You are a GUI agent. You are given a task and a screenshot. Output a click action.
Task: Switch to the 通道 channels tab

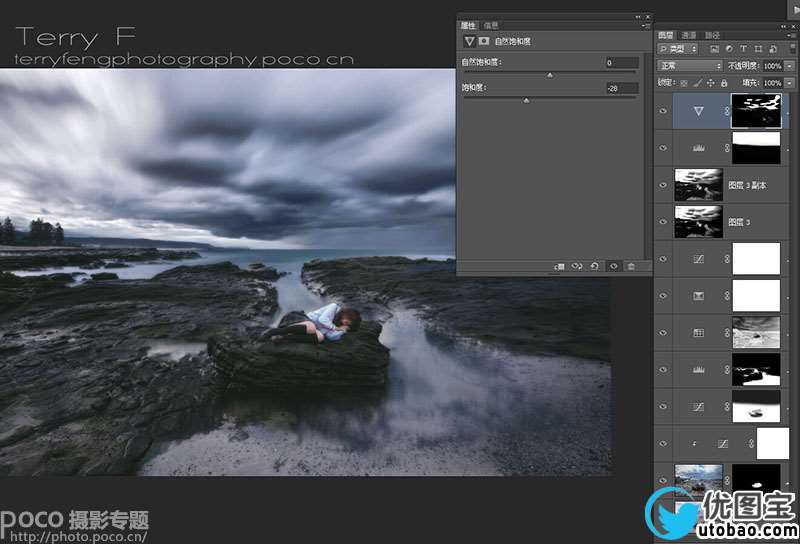[689, 35]
